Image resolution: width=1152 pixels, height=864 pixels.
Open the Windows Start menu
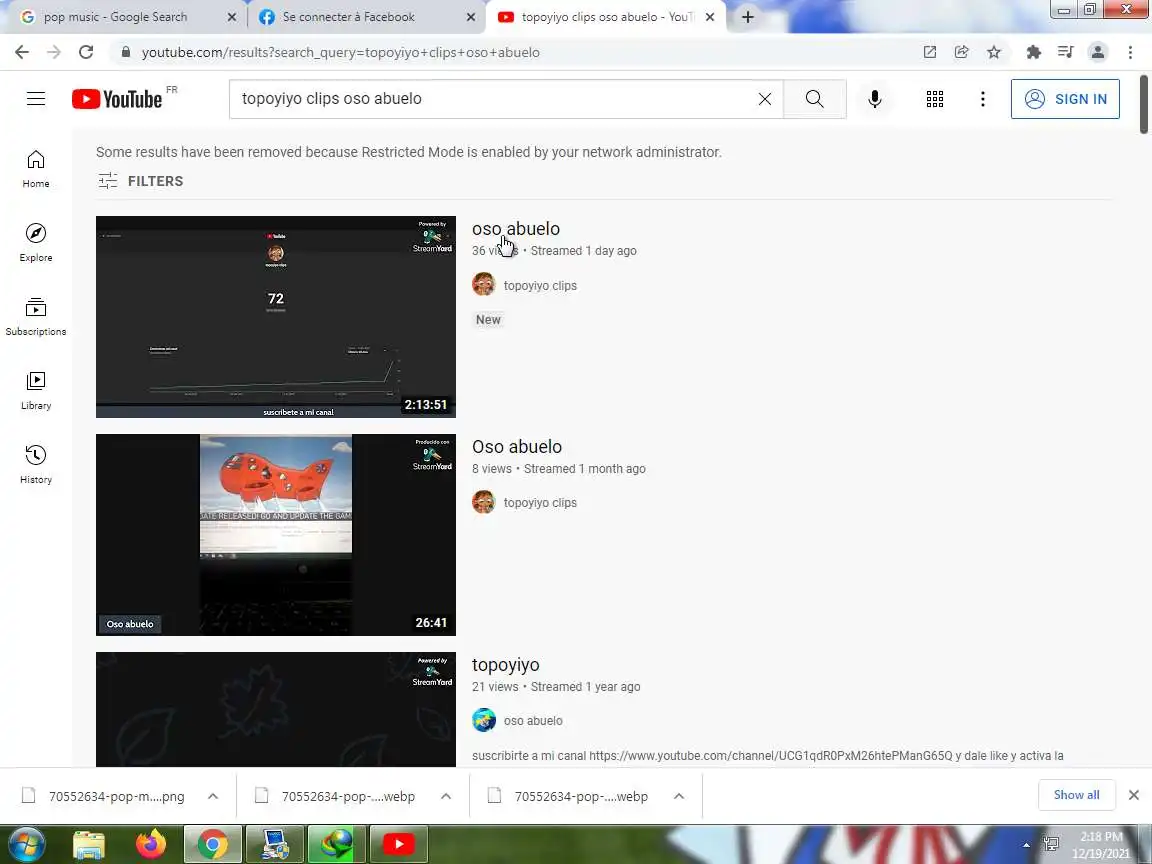27,844
